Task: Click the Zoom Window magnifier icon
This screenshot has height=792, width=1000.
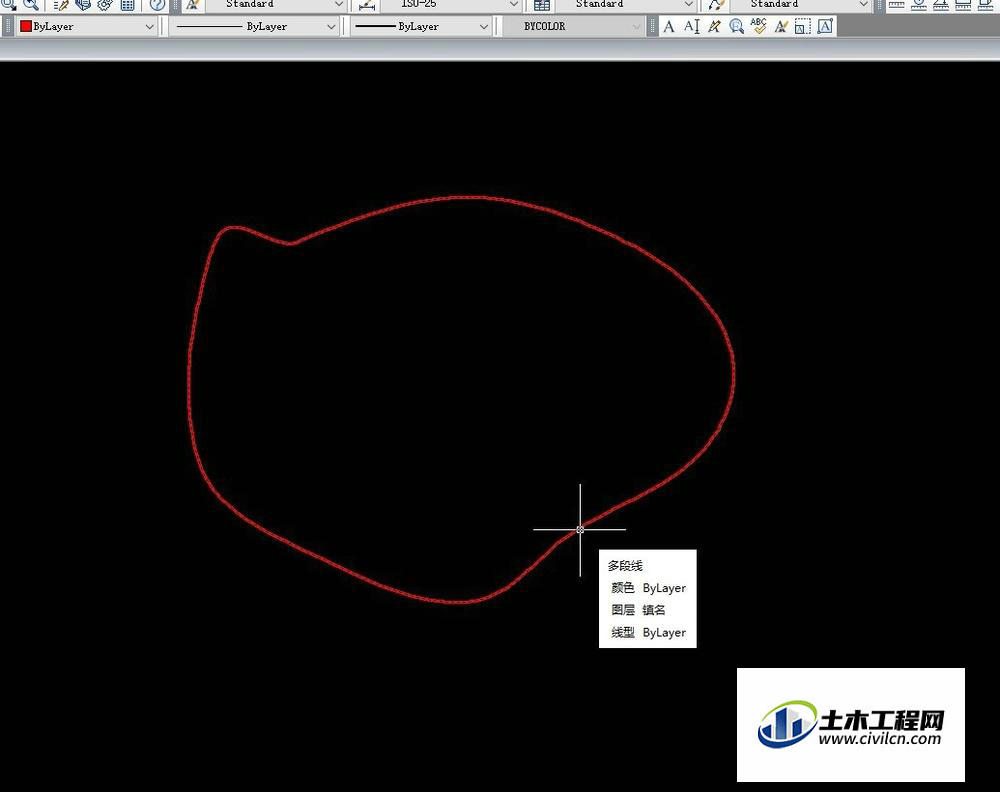Action: pyautogui.click(x=9, y=4)
